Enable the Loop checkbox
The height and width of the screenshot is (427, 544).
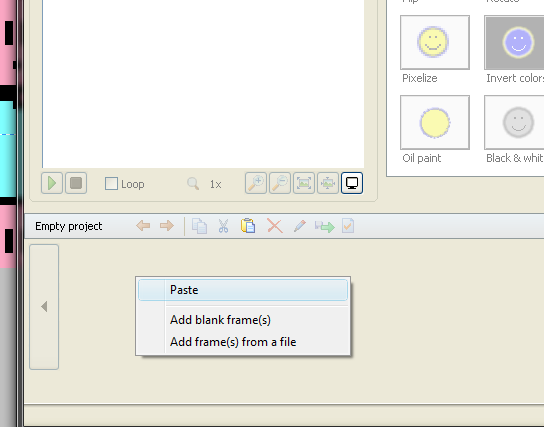pos(111,183)
